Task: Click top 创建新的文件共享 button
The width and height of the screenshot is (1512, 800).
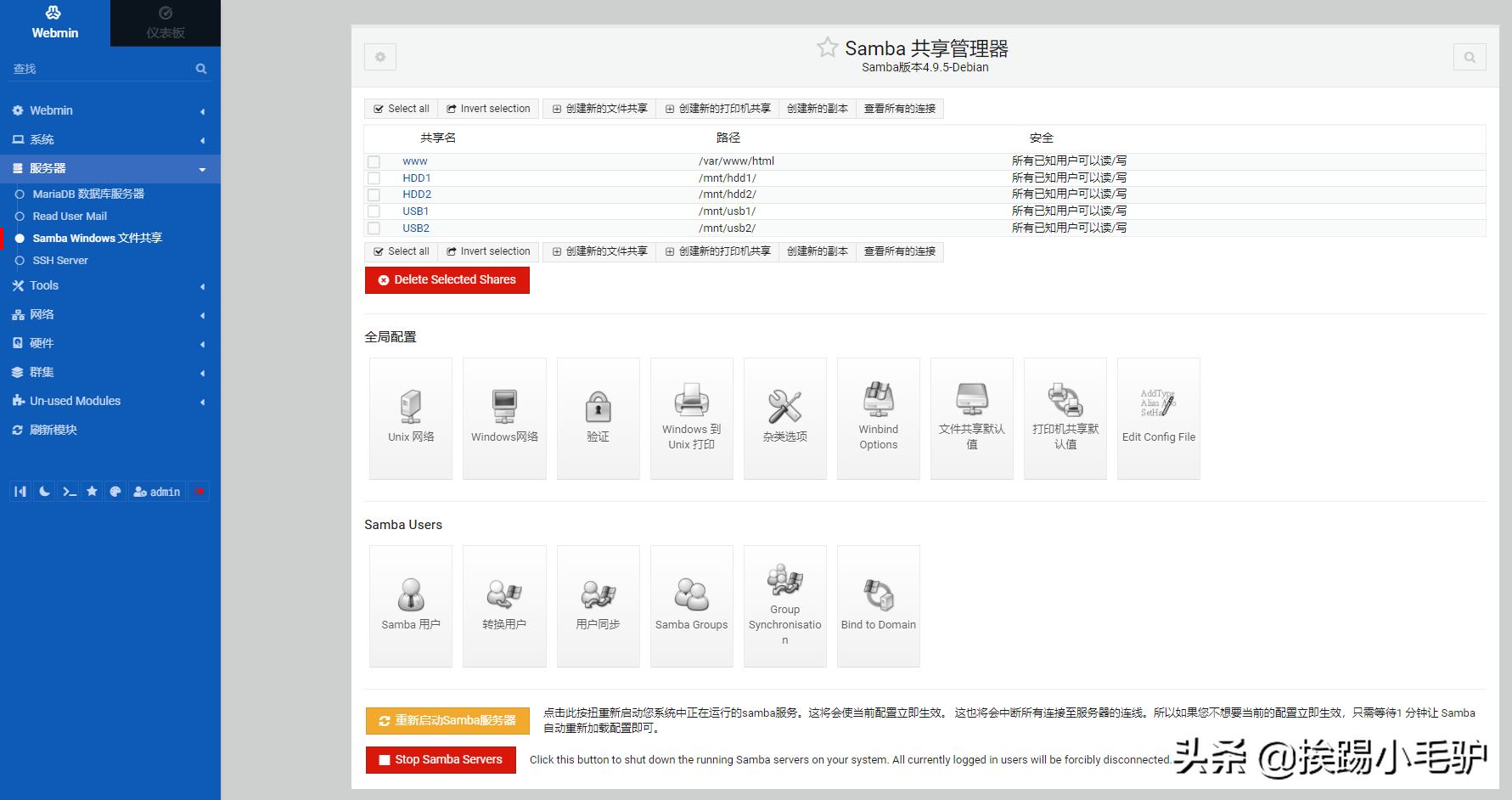Action: [x=599, y=109]
